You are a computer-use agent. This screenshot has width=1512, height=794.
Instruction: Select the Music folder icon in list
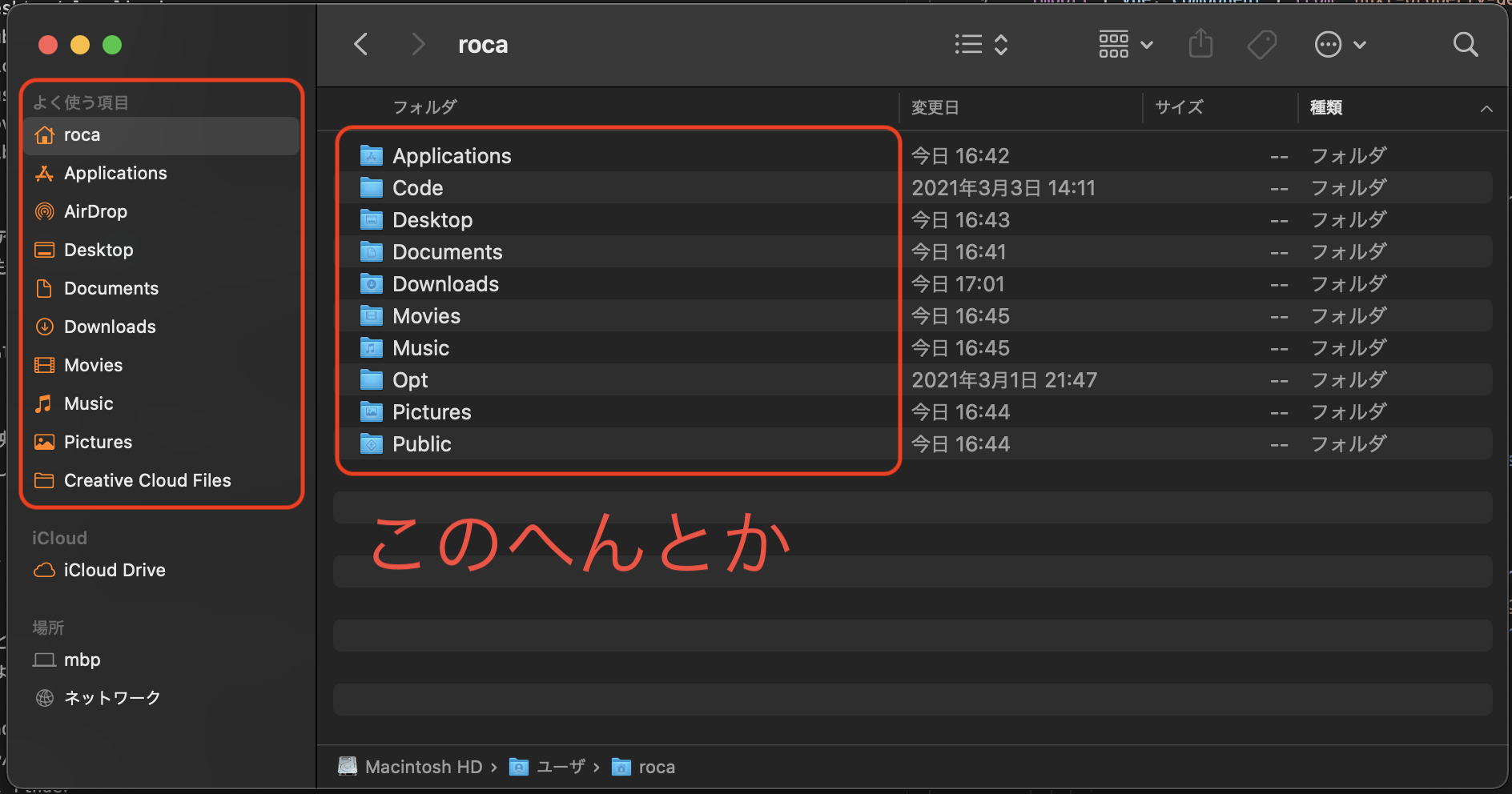(x=371, y=347)
